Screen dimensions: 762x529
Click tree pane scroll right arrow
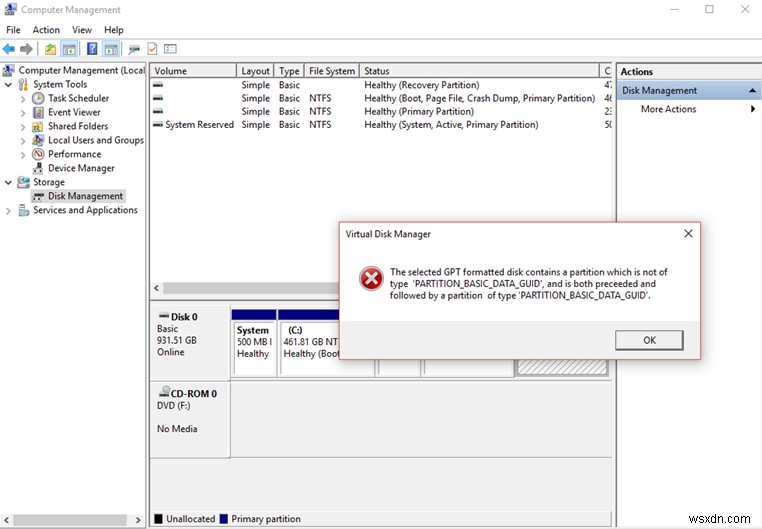tap(138, 520)
